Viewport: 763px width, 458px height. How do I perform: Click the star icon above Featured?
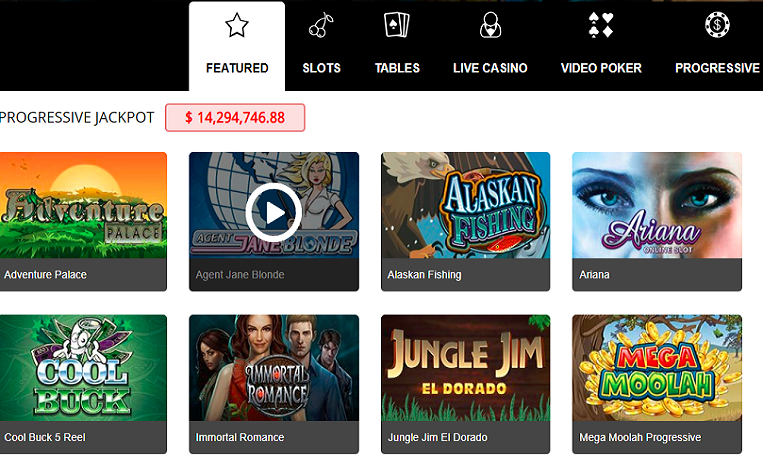click(x=237, y=25)
